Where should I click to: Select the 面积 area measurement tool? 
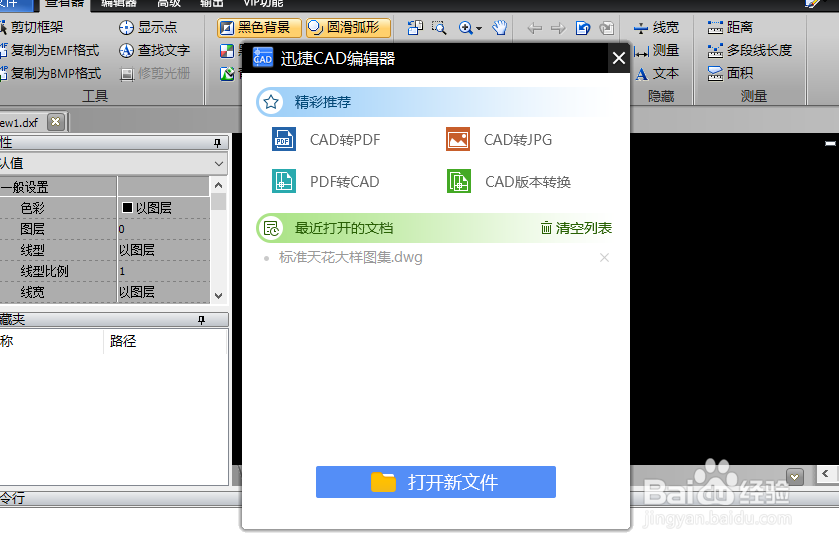click(x=730, y=73)
